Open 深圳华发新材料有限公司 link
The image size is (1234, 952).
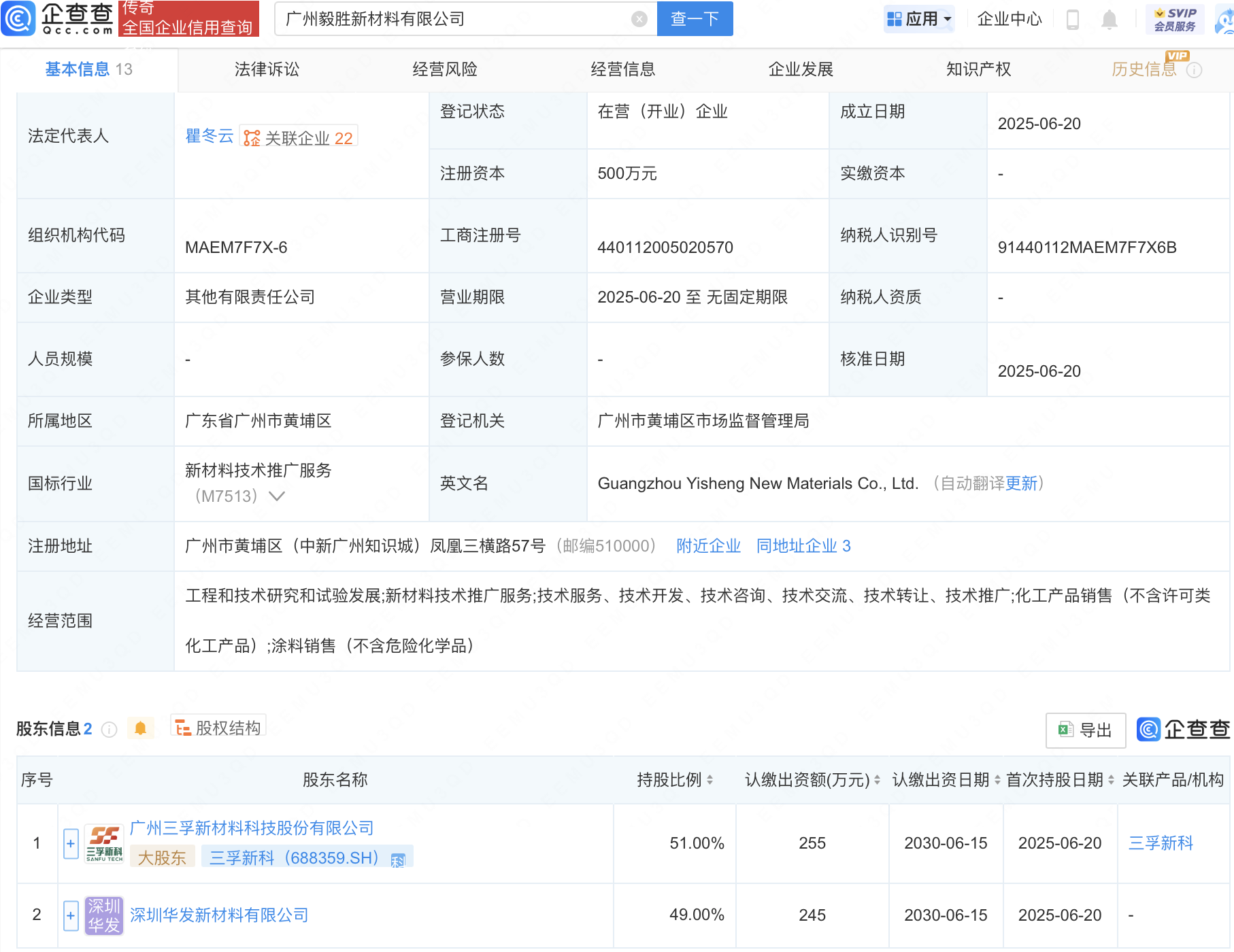[219, 915]
